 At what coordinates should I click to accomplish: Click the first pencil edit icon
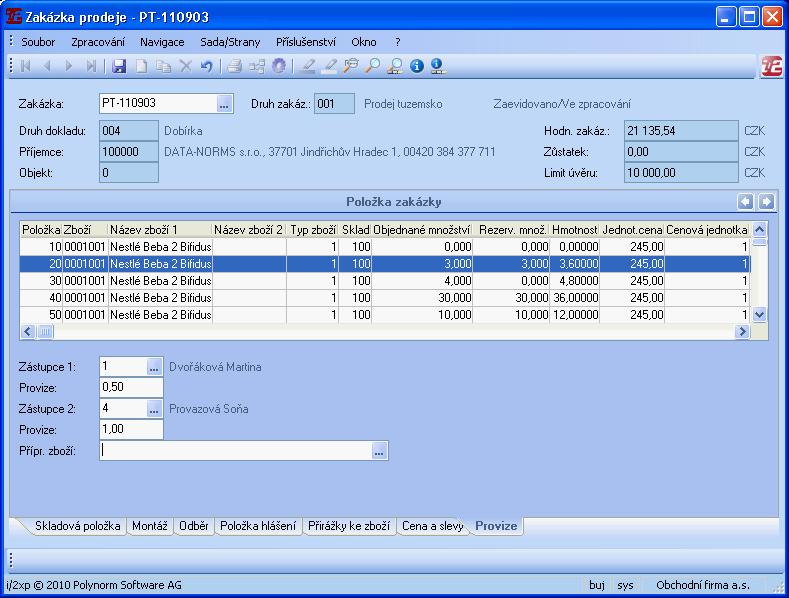[x=307, y=66]
